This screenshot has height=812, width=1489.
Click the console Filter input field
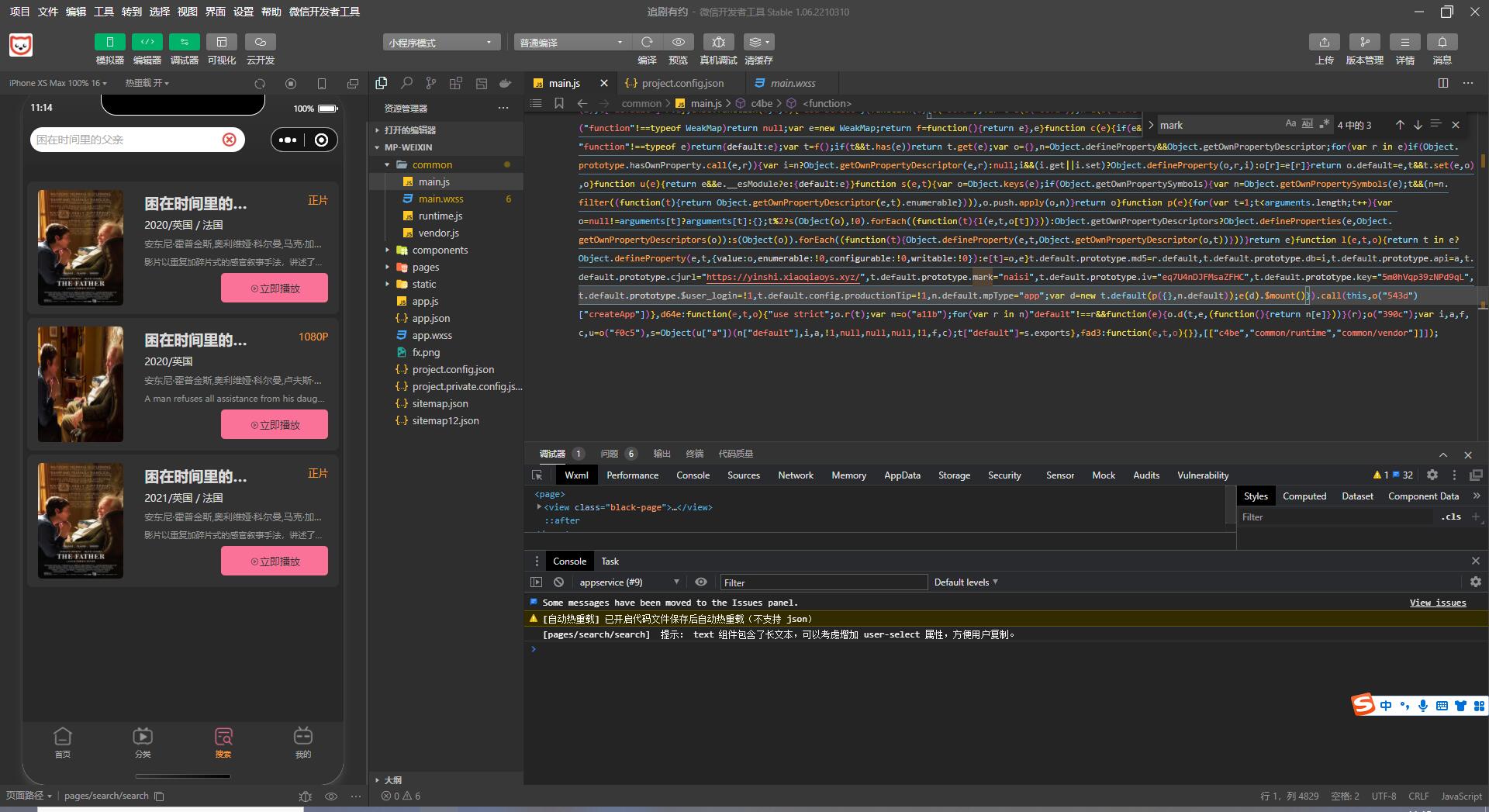click(822, 582)
